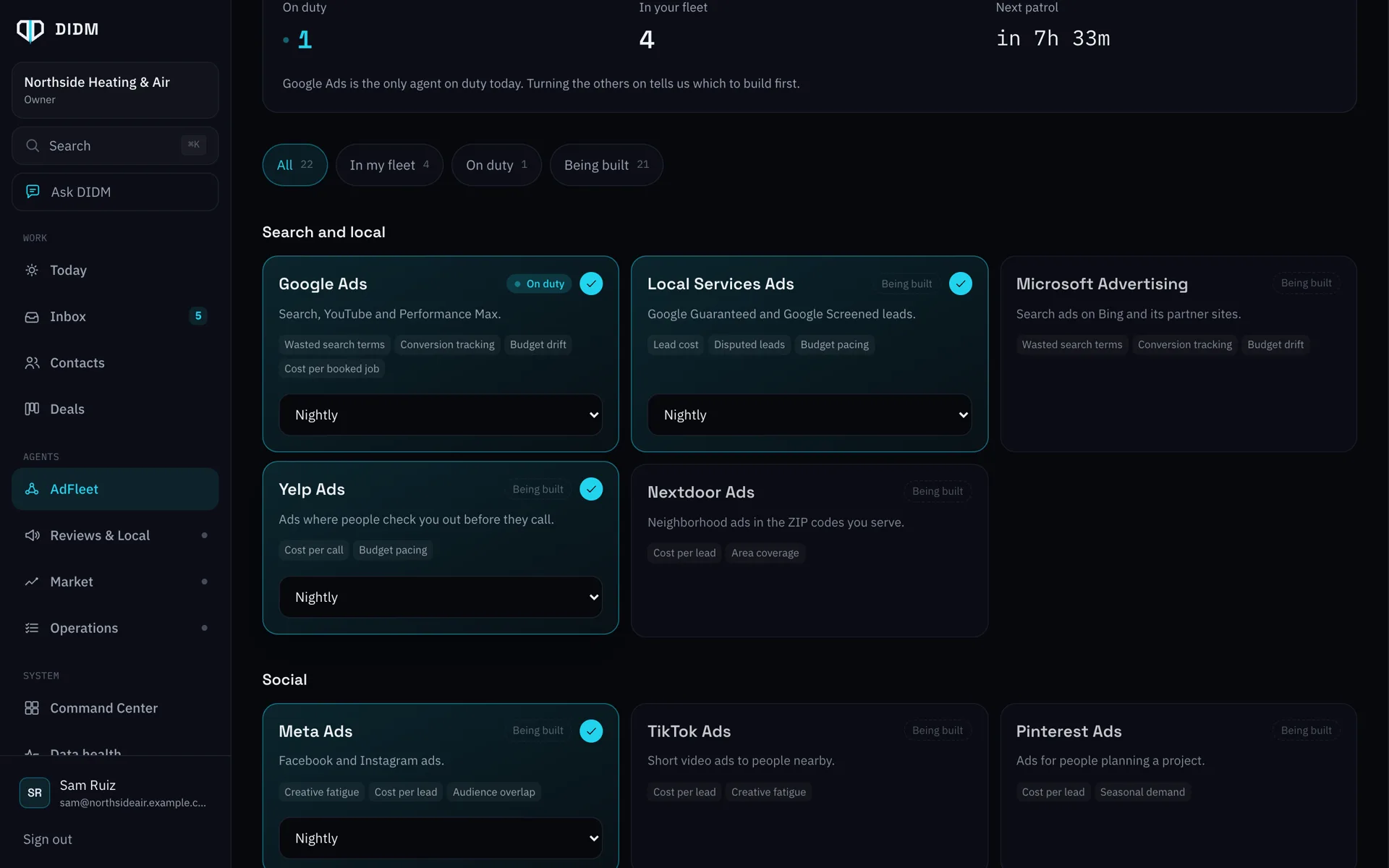Click the AdFleet network icon
Screen dimensions: 1389x868
[x=32, y=489]
